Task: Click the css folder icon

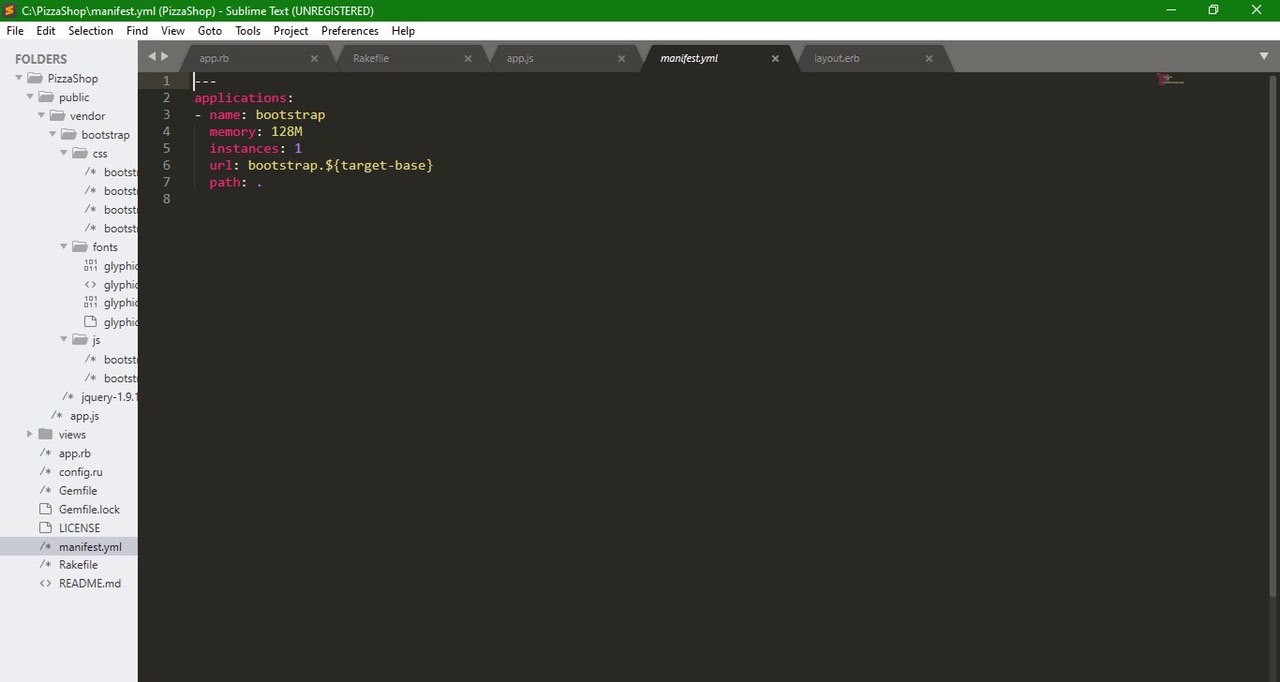Action: pos(80,153)
